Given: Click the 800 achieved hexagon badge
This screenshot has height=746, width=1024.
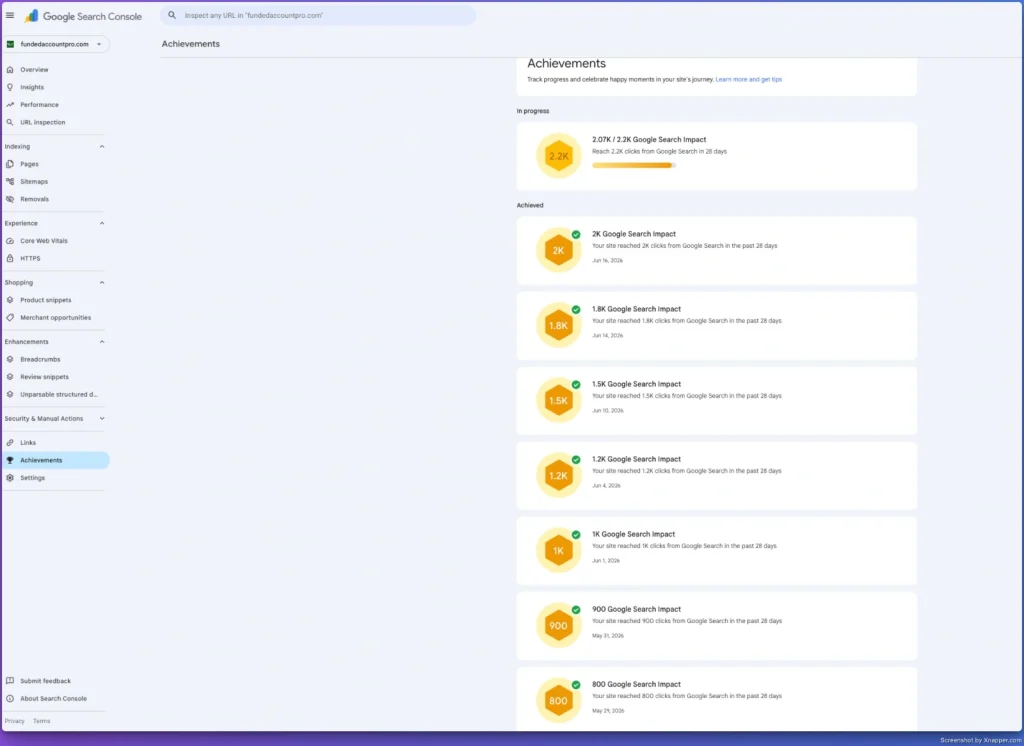Looking at the screenshot, I should tap(558, 700).
